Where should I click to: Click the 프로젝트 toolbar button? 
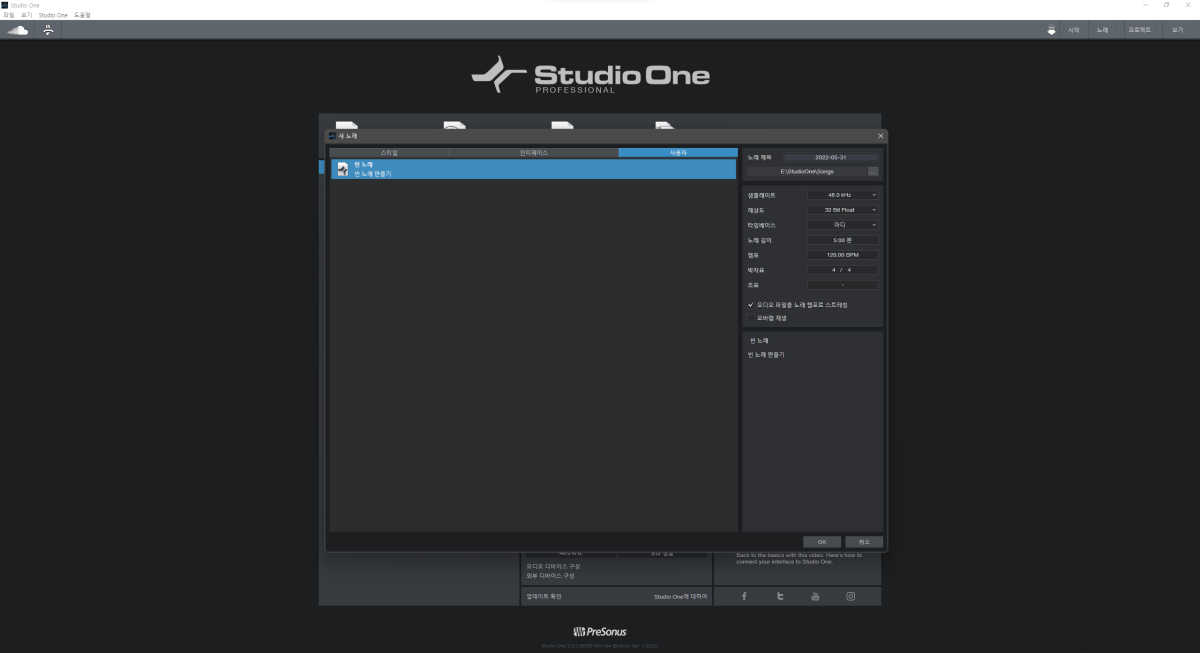[x=1139, y=30]
